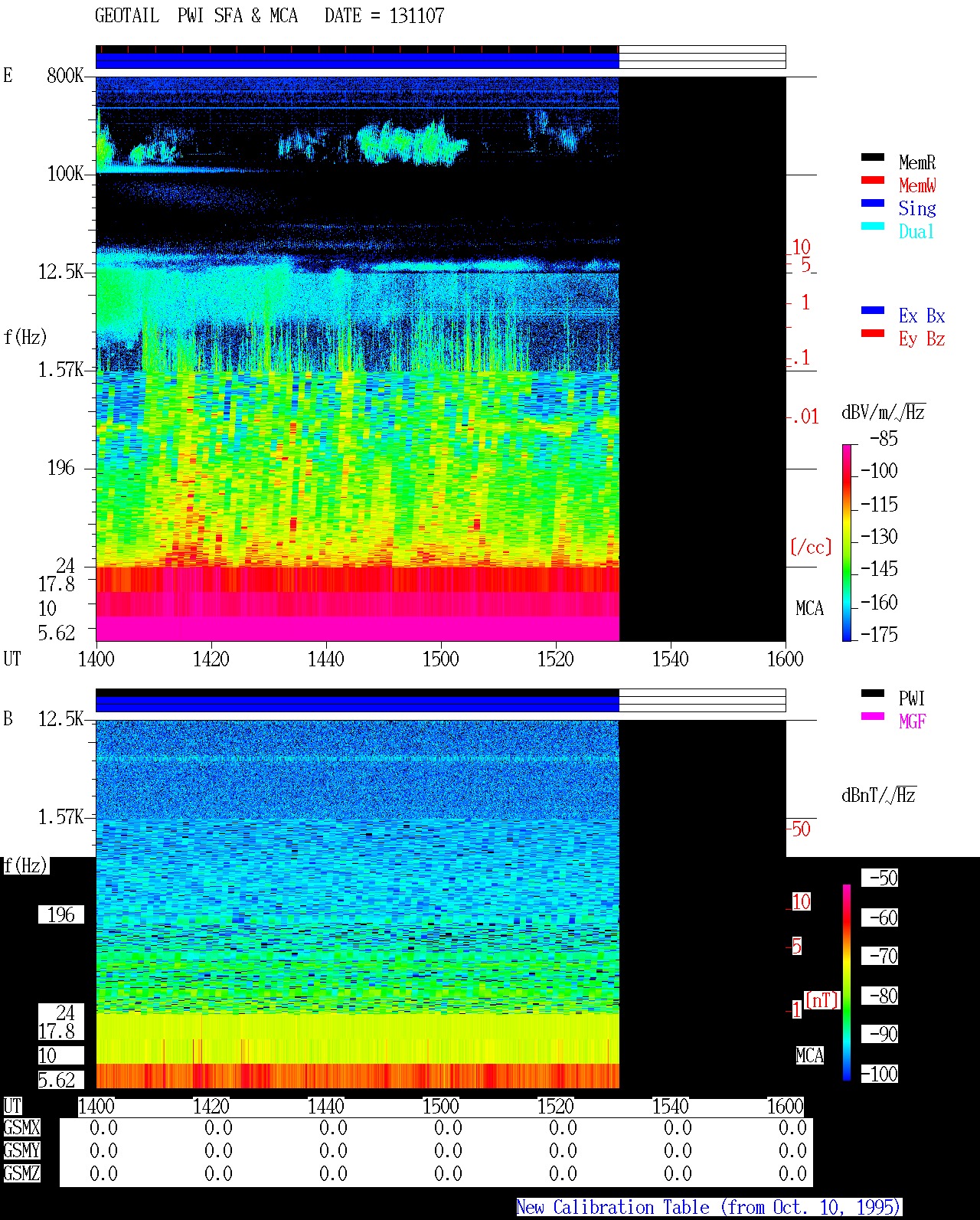Click the Dual legend text label
The image size is (980, 1220).
pos(917,231)
